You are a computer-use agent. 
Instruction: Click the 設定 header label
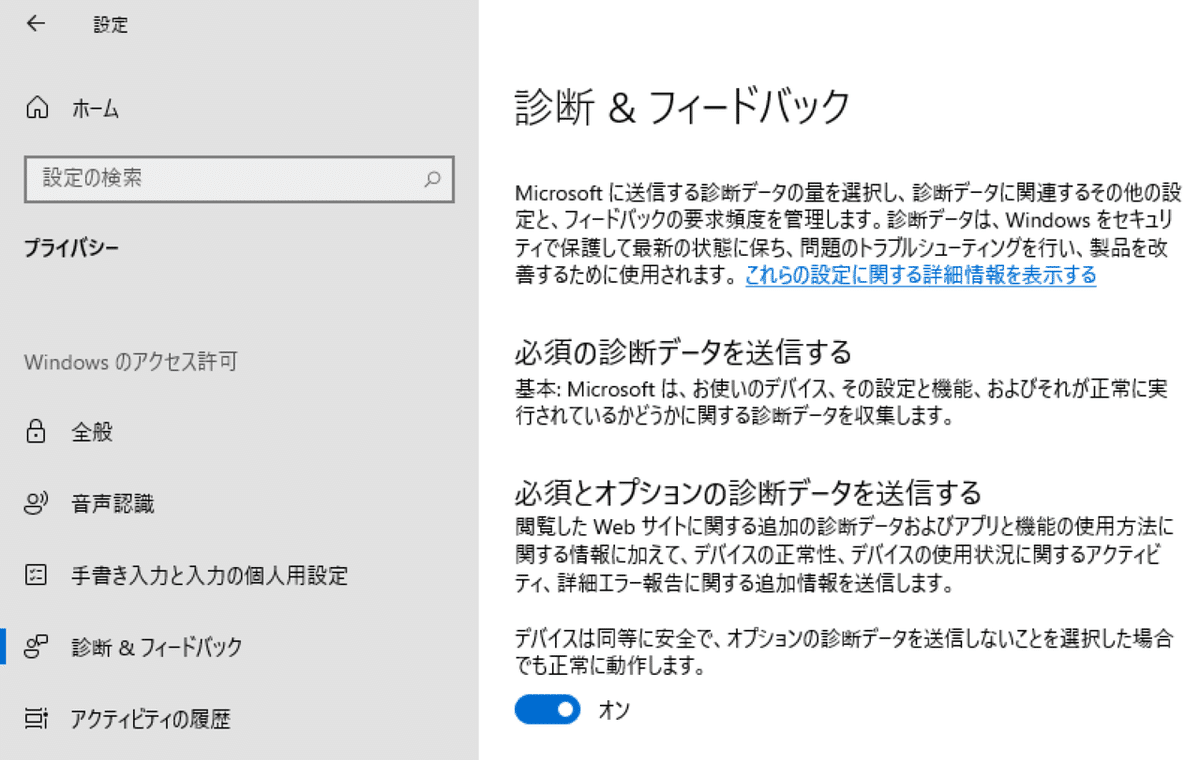(110, 23)
